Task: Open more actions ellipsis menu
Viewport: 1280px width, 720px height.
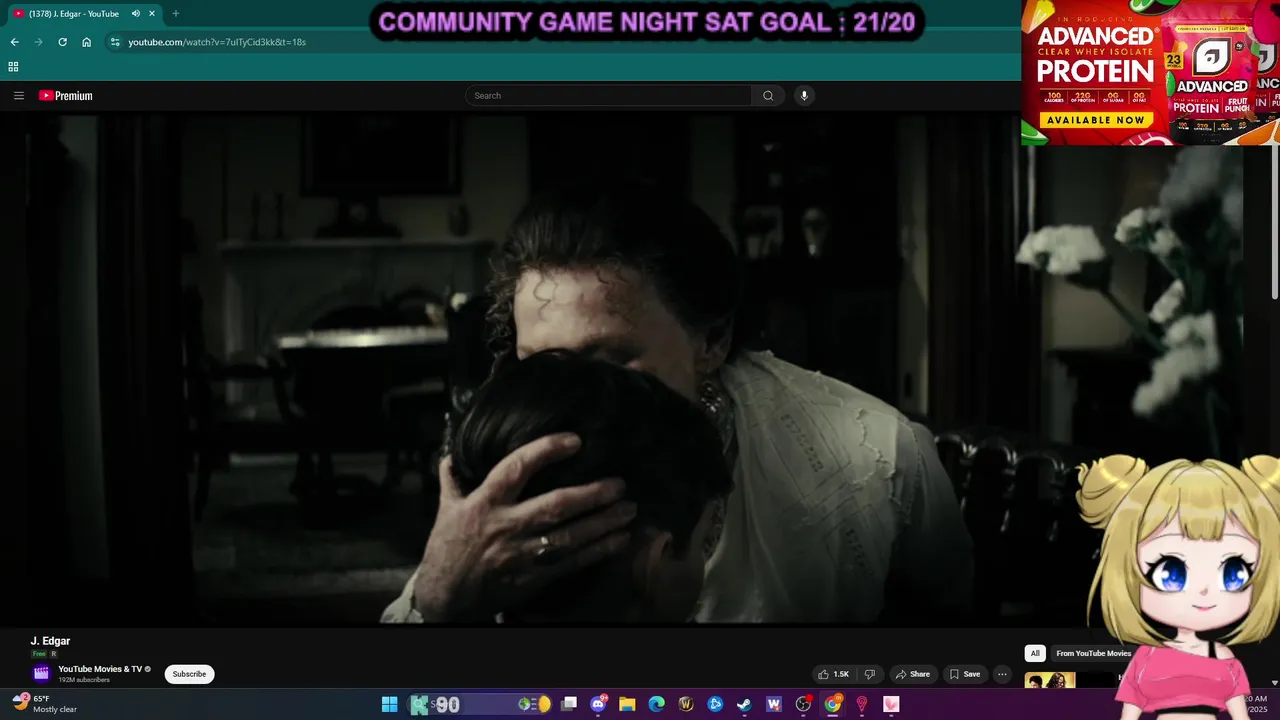Action: point(1002,674)
